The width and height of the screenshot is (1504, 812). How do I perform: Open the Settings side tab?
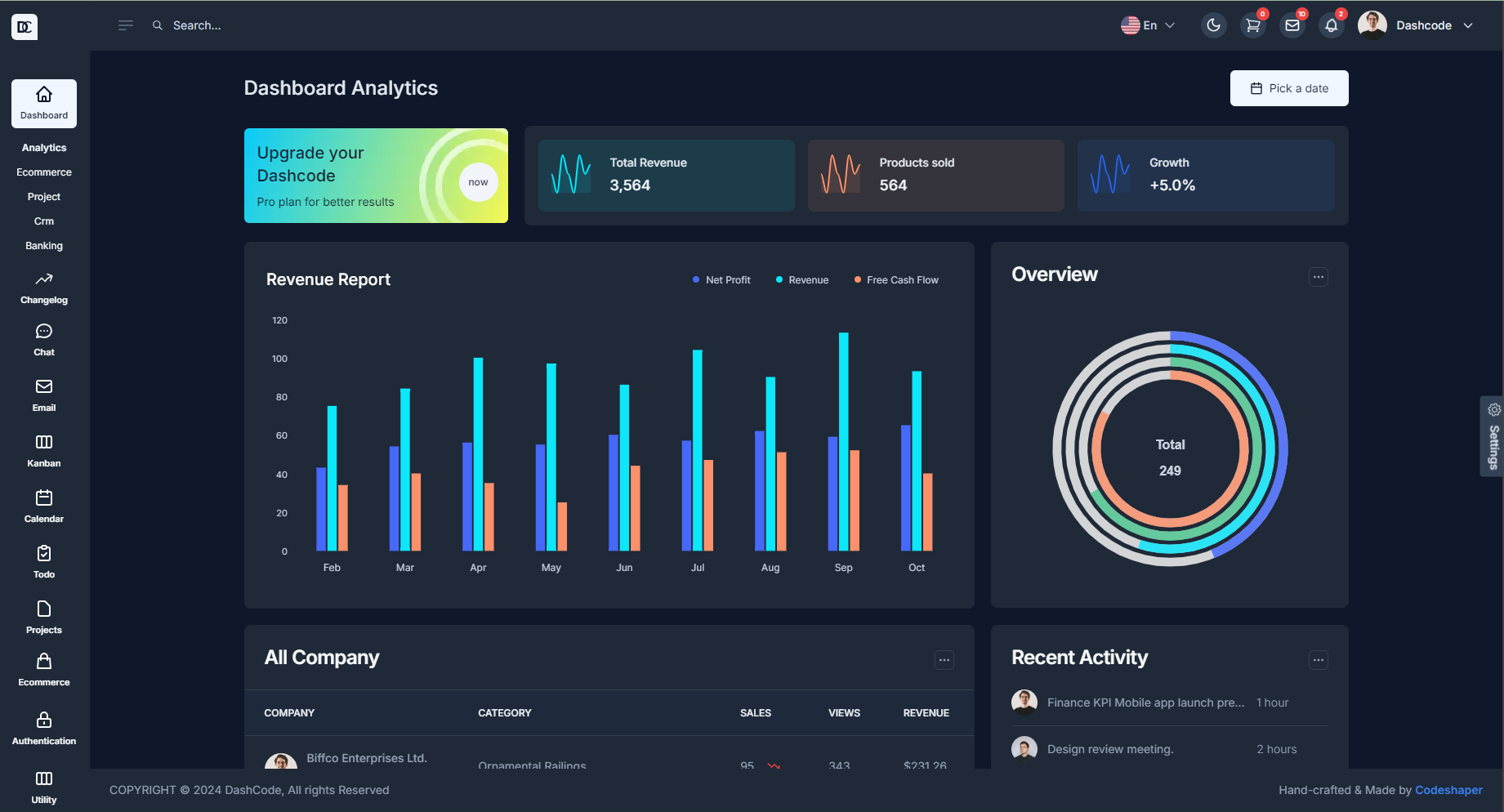(x=1493, y=436)
